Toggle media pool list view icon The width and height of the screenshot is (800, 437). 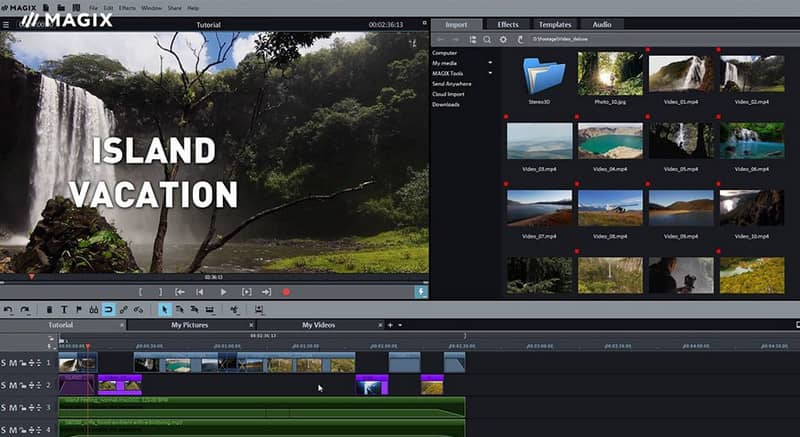pos(472,39)
